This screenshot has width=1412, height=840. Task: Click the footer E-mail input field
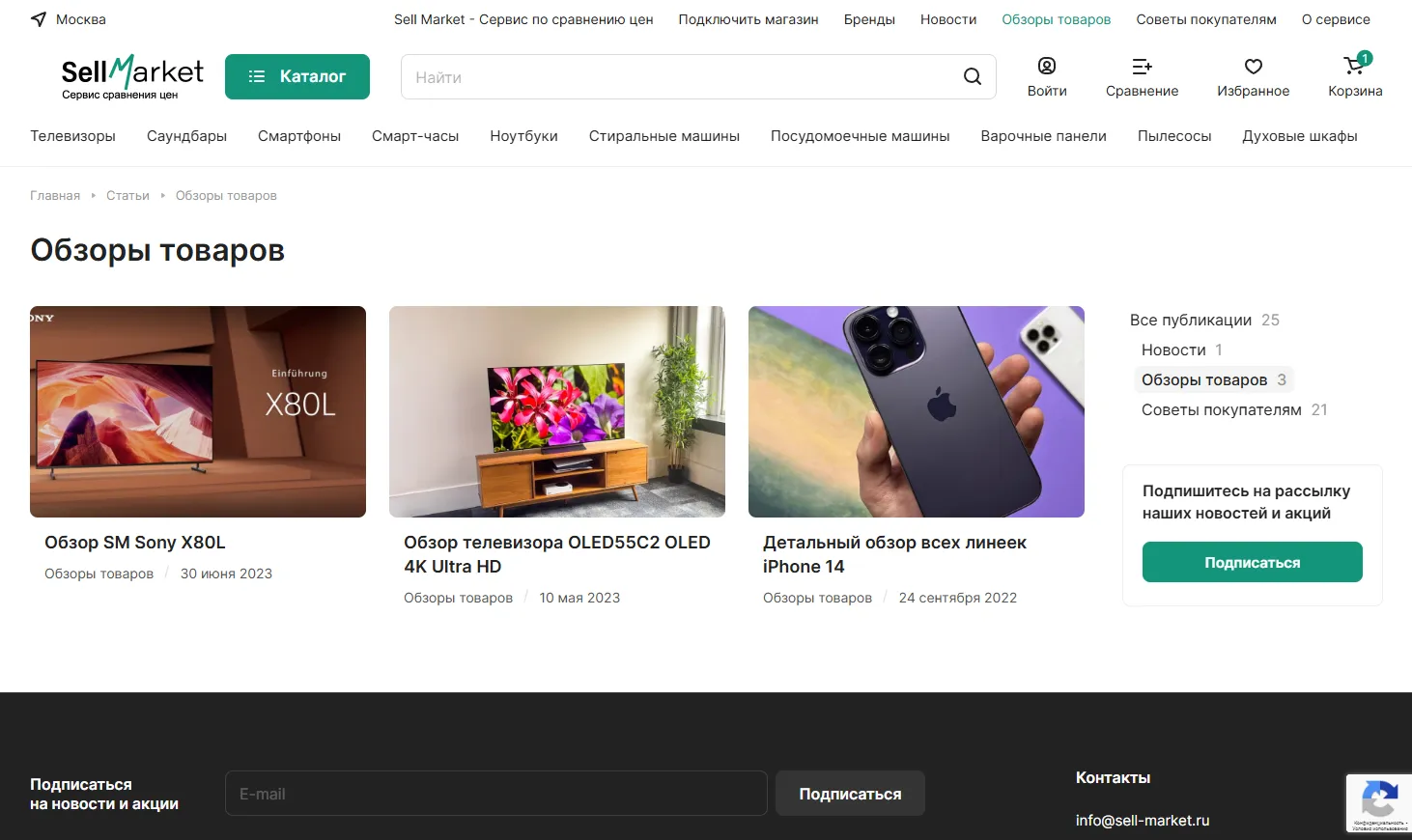click(x=495, y=794)
